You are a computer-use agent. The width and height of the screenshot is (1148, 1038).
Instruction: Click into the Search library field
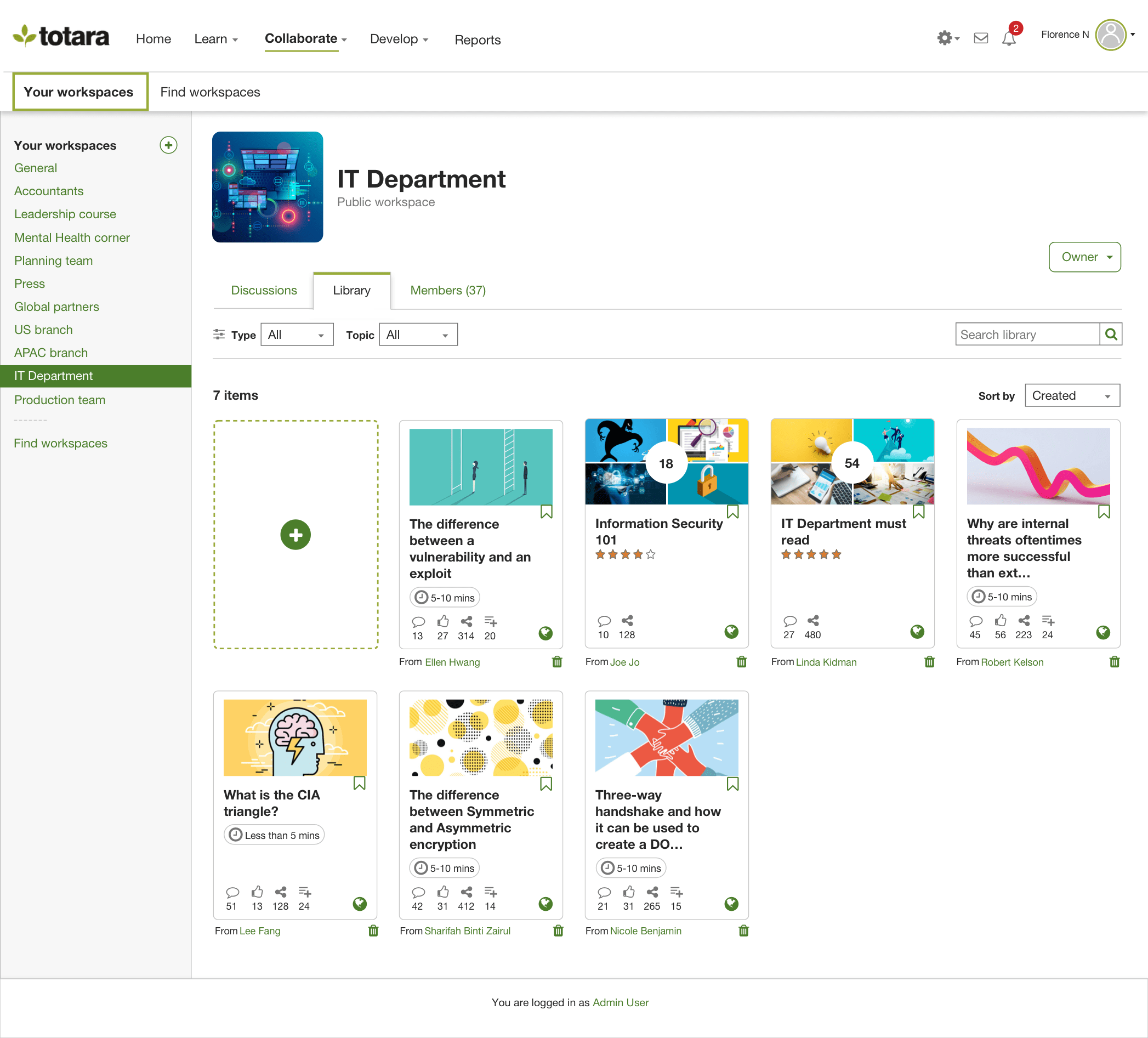coord(1026,334)
